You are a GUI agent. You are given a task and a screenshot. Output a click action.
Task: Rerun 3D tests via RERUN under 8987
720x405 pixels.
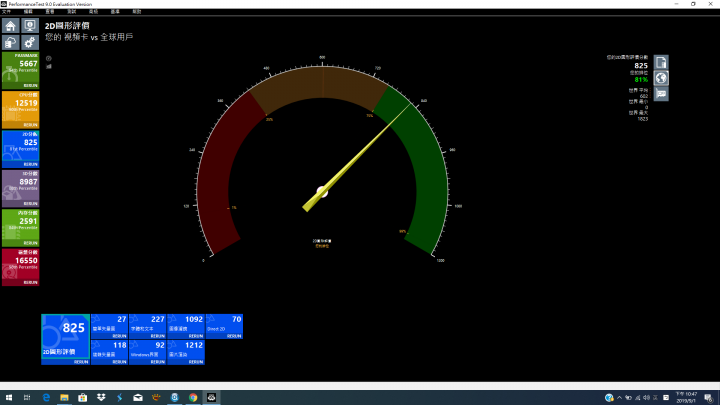click(x=30, y=204)
